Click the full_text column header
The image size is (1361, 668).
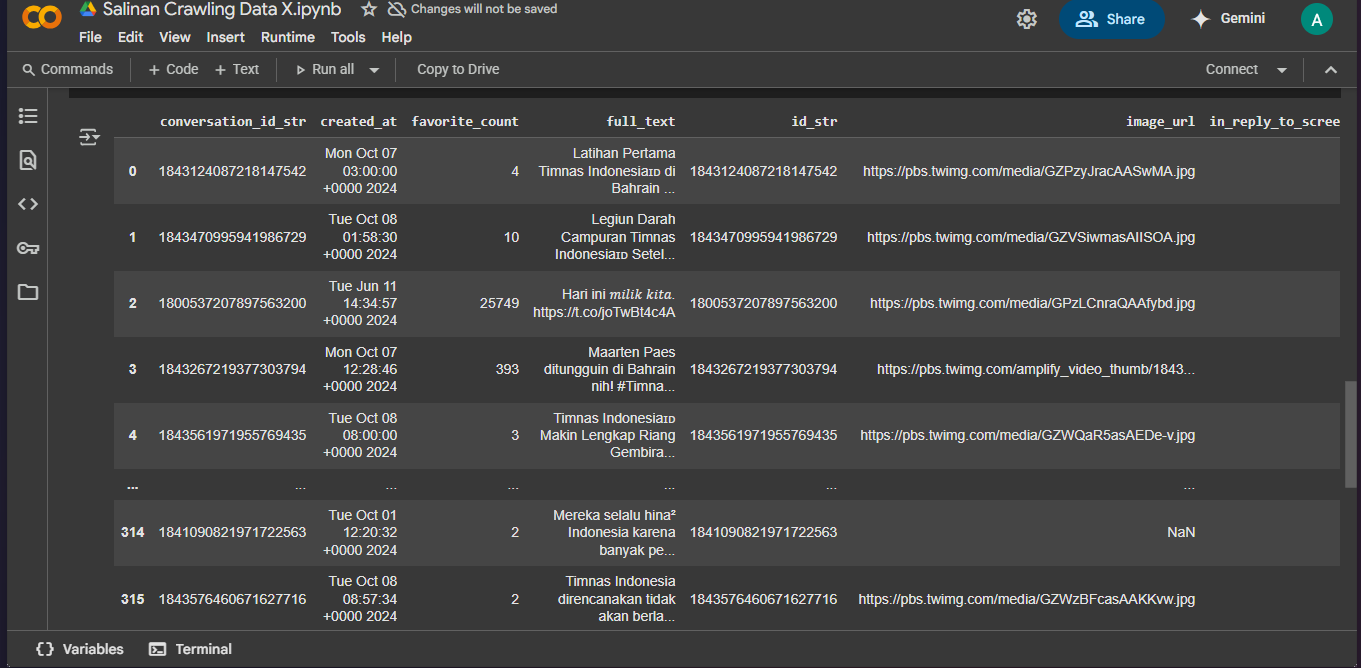coord(641,121)
